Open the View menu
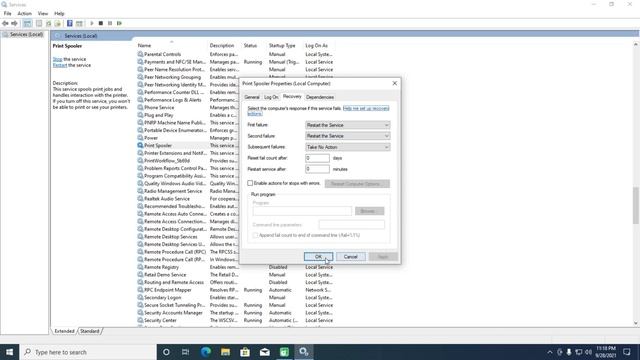The image size is (640, 360). pos(42,13)
